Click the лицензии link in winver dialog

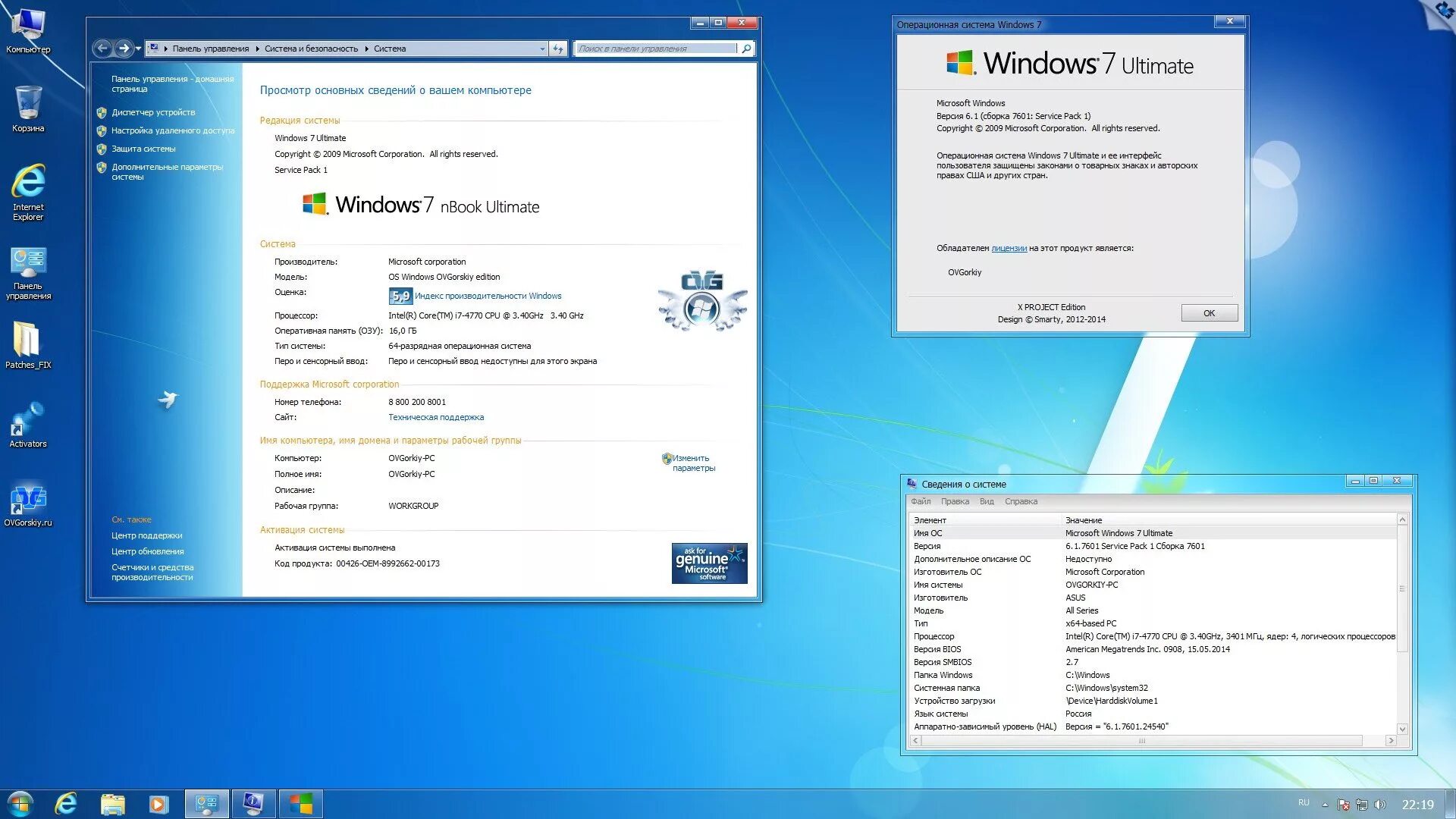[x=1009, y=248]
